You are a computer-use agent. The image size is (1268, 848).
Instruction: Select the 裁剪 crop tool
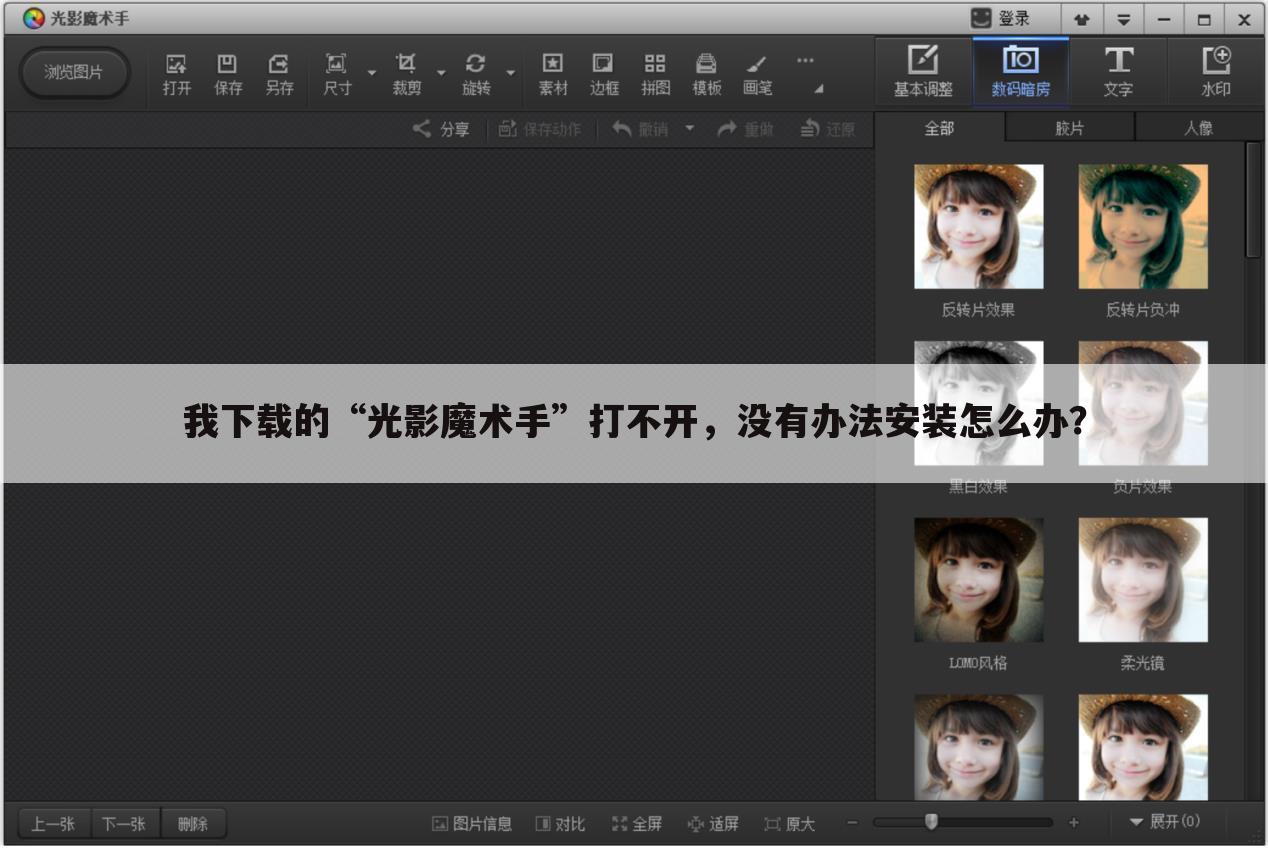coord(406,74)
